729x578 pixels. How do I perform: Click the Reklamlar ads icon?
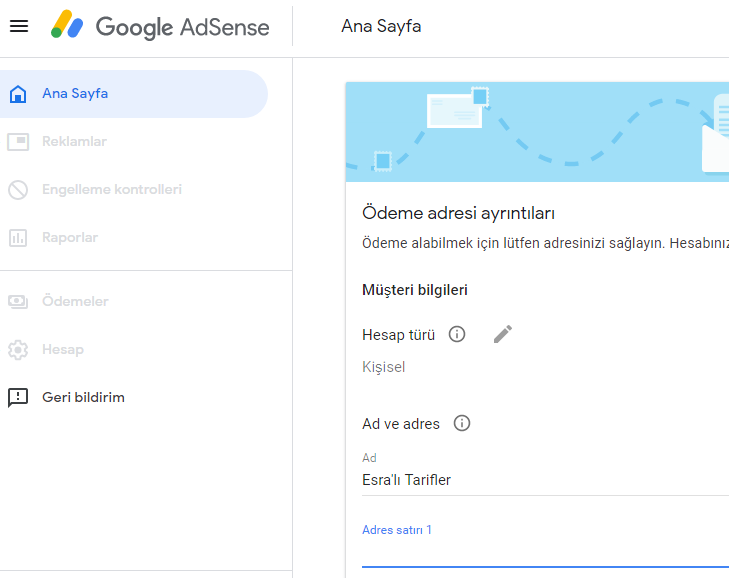pyautogui.click(x=18, y=142)
